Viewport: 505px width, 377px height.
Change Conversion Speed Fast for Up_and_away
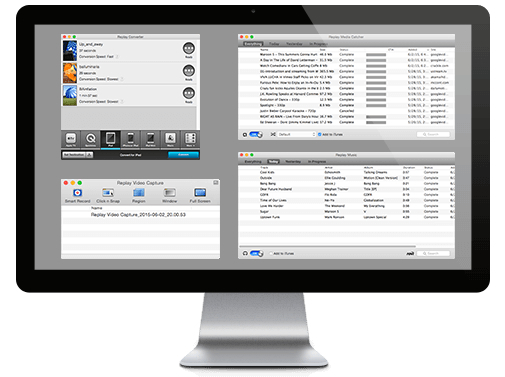(98, 57)
